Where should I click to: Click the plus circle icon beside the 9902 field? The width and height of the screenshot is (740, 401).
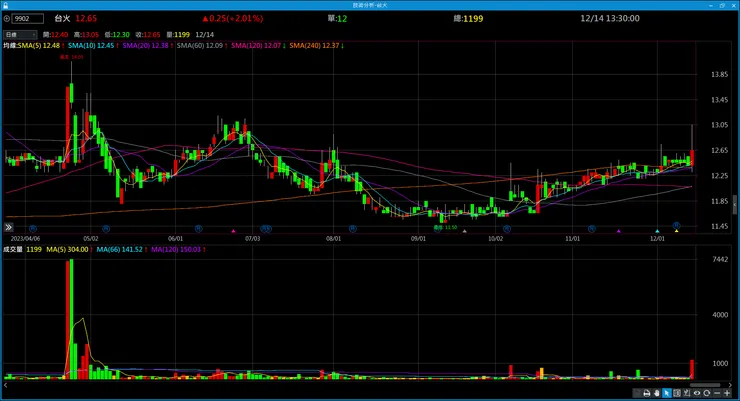click(7, 19)
